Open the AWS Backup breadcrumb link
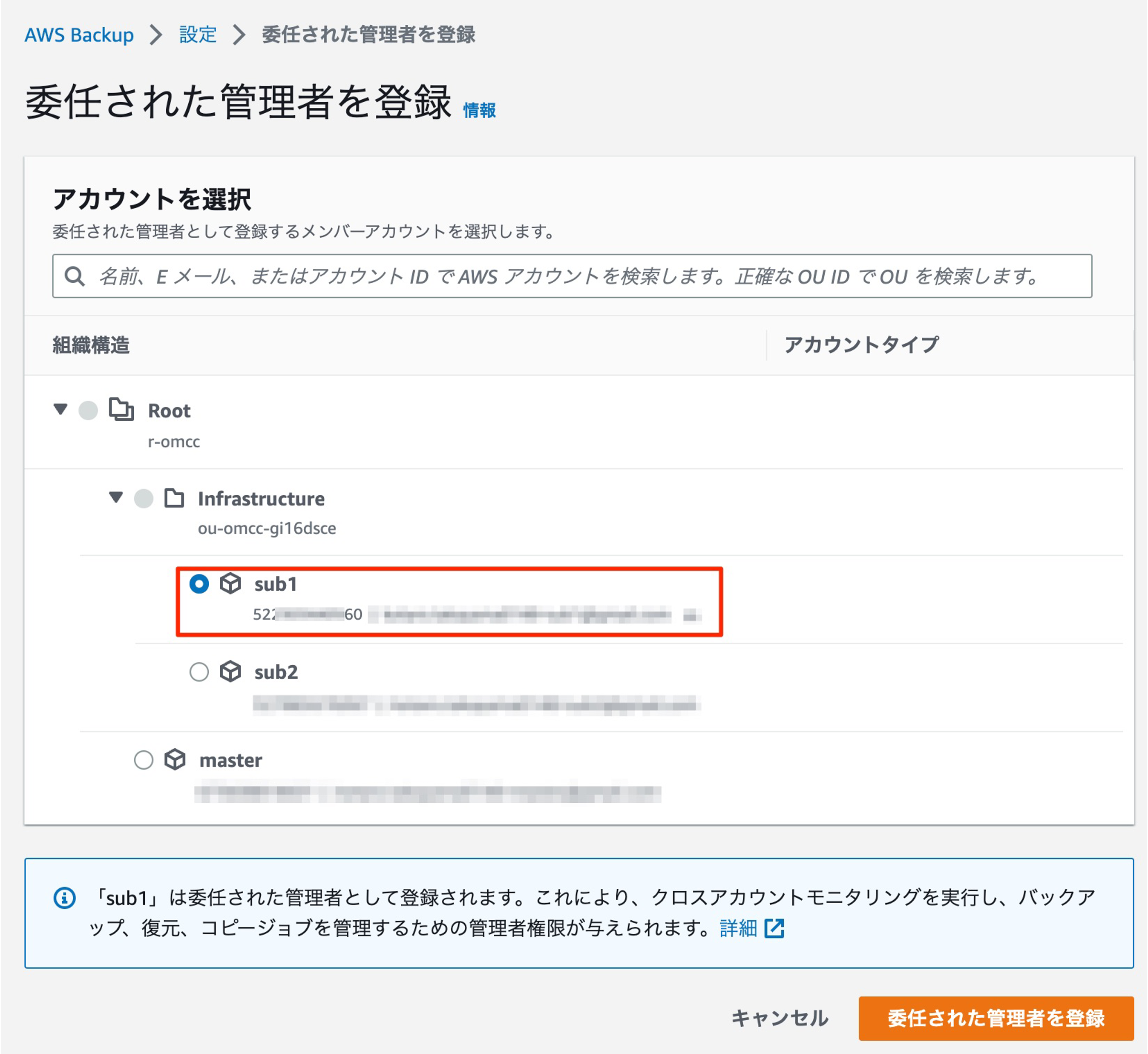This screenshot has width=1148, height=1054. (79, 35)
